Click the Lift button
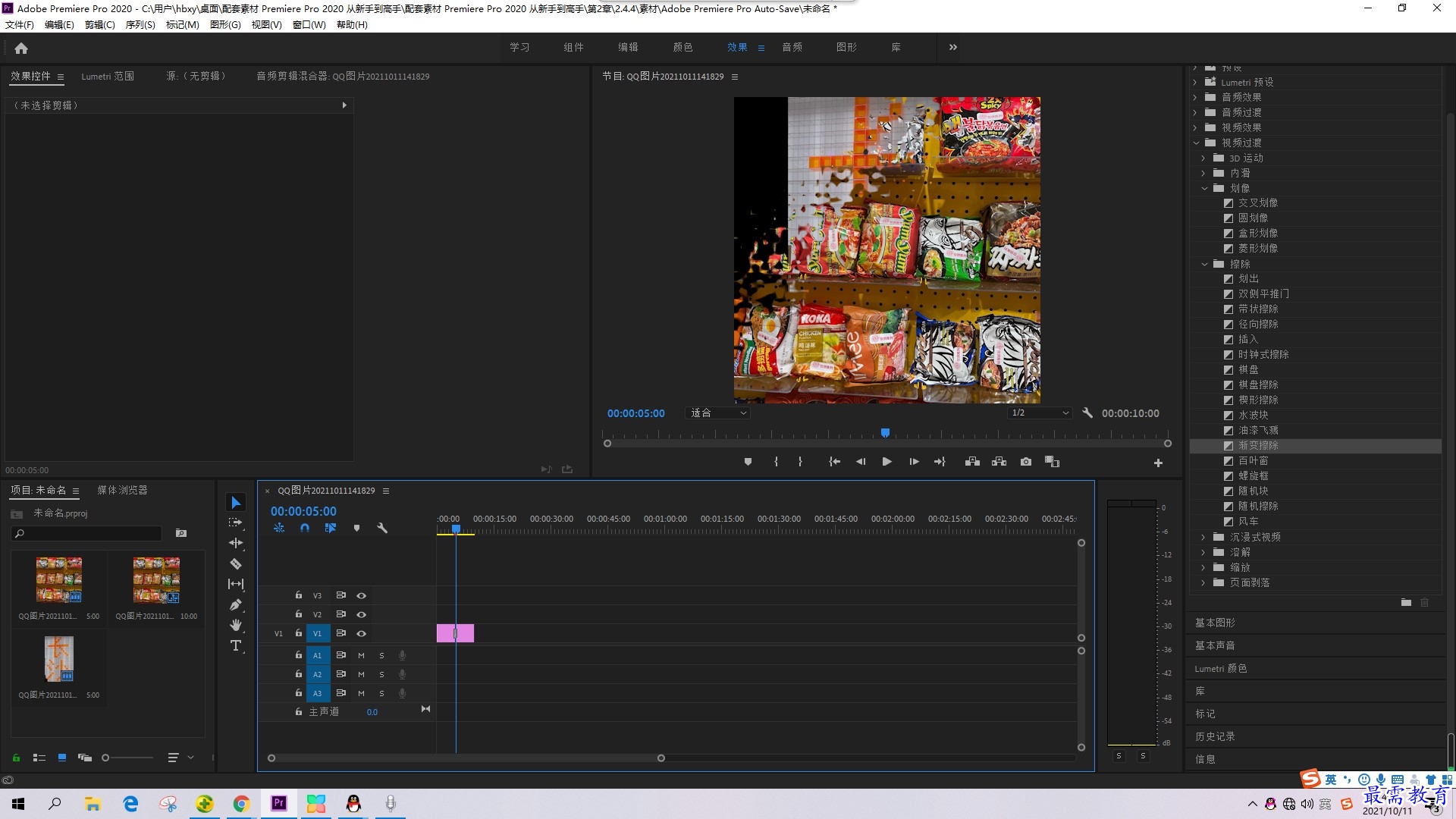1456x819 pixels. click(972, 462)
